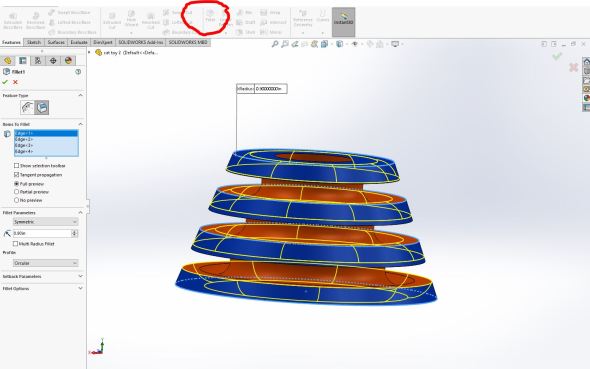This screenshot has width=590, height=369.
Task: Open Appearances color sphere in task pane
Action: [586, 98]
